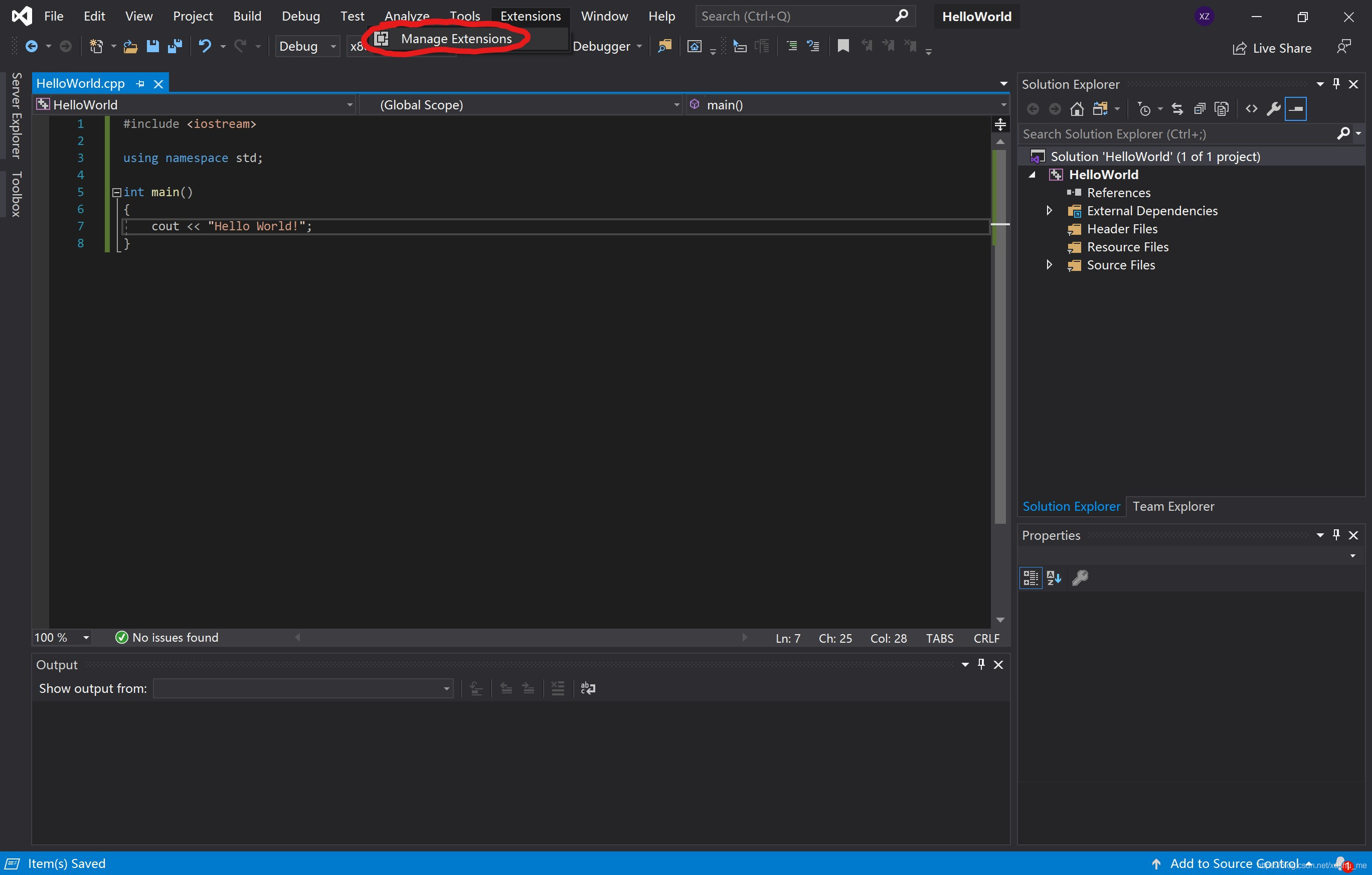Click Add to Source Control
Screen dimensions: 1372x875
pyautogui.click(x=1233, y=863)
